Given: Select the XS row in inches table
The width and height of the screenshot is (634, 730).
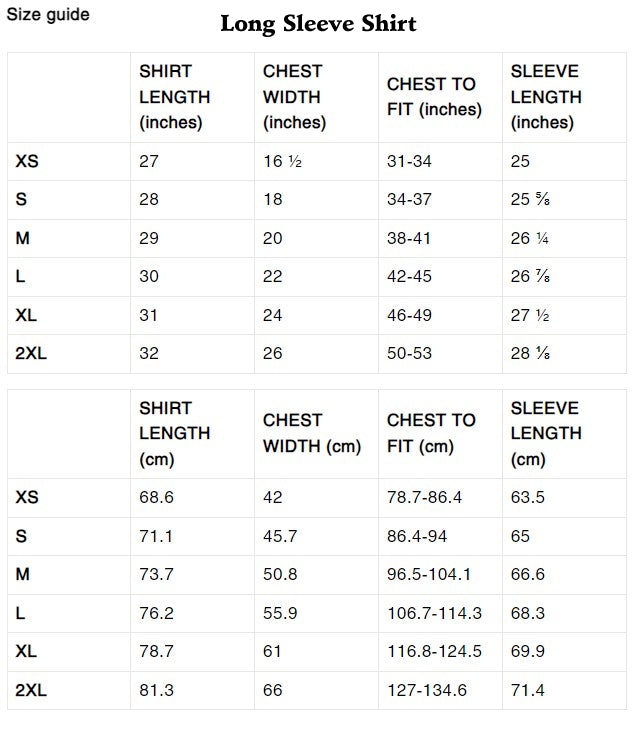Looking at the screenshot, I should [27, 161].
